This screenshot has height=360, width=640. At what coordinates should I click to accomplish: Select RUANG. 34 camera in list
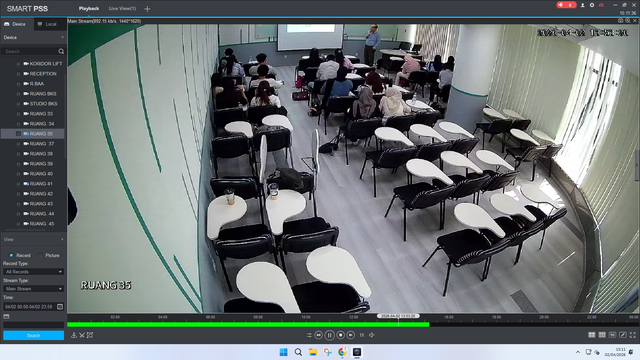tap(42, 124)
